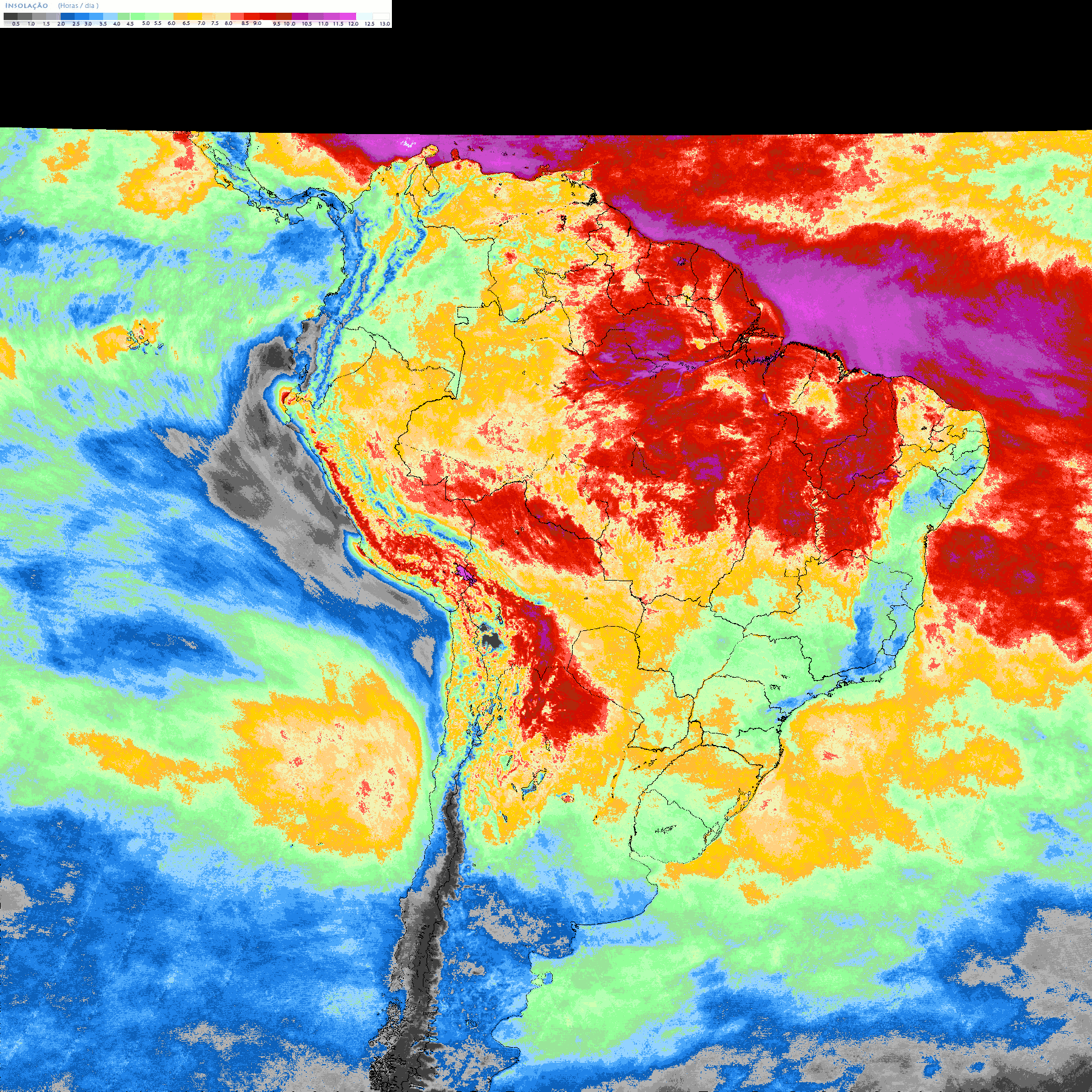
Task: Click the 6.0 legend value
Action: 171,23
